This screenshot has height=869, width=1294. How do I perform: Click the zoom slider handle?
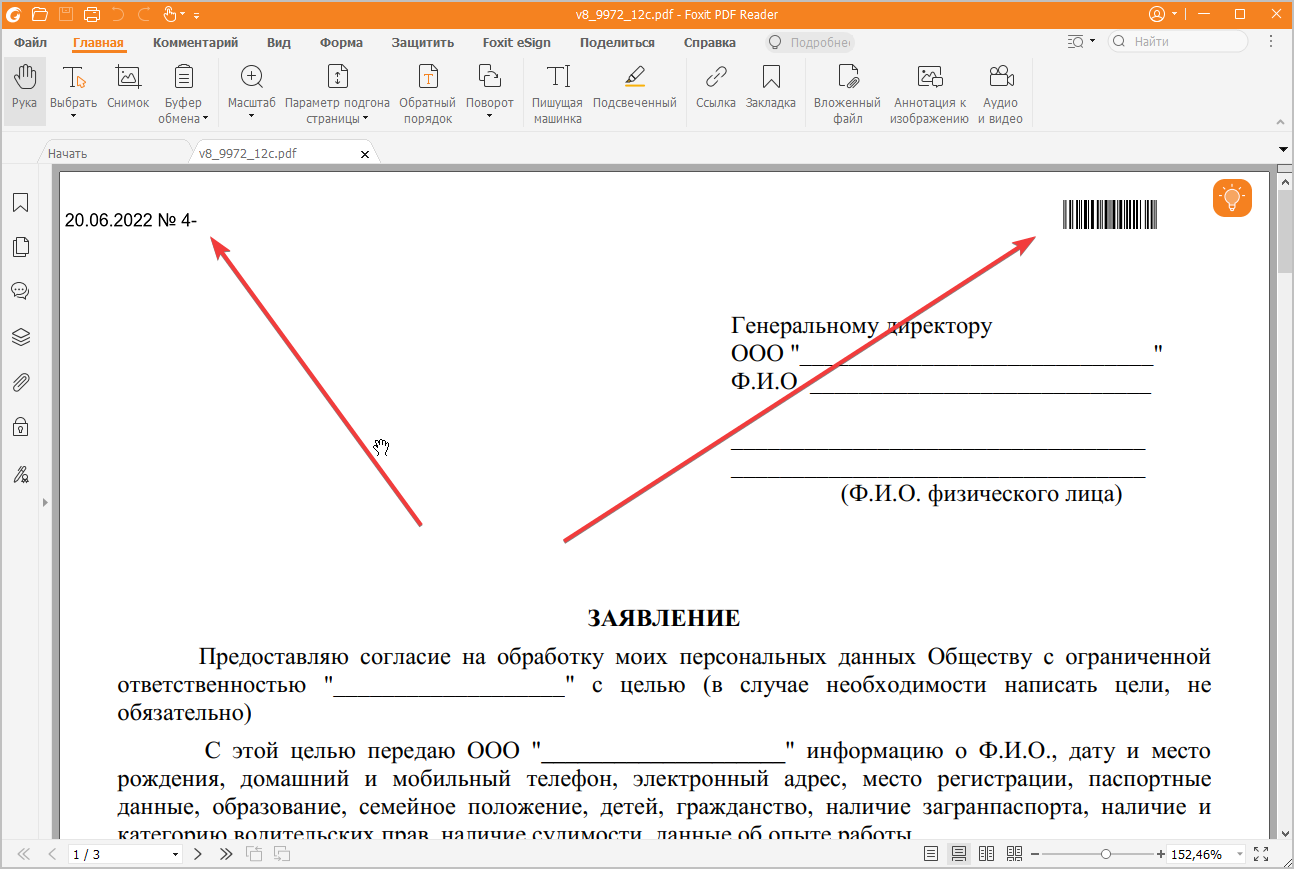(1105, 854)
